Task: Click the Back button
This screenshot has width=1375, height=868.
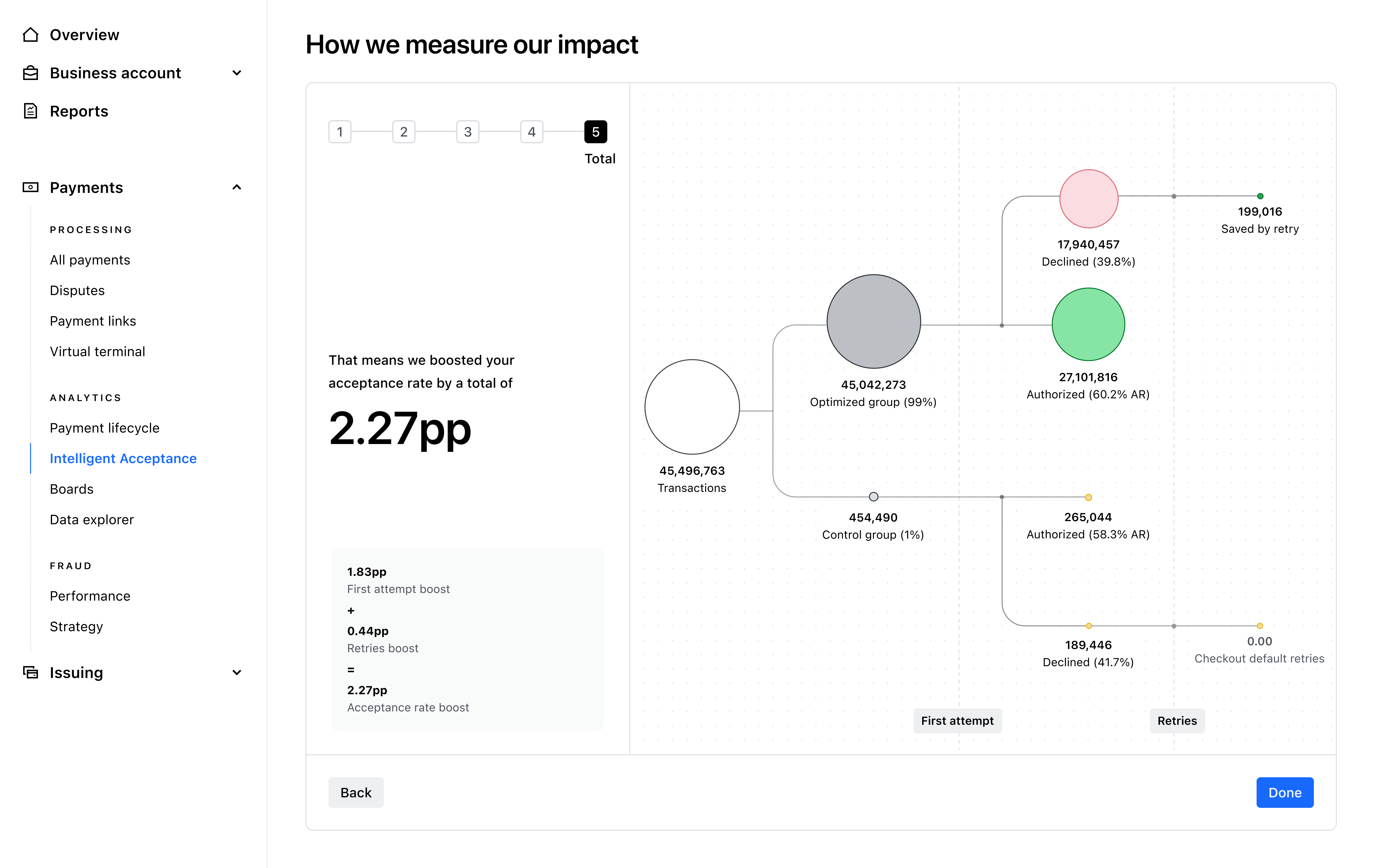Action: [356, 793]
